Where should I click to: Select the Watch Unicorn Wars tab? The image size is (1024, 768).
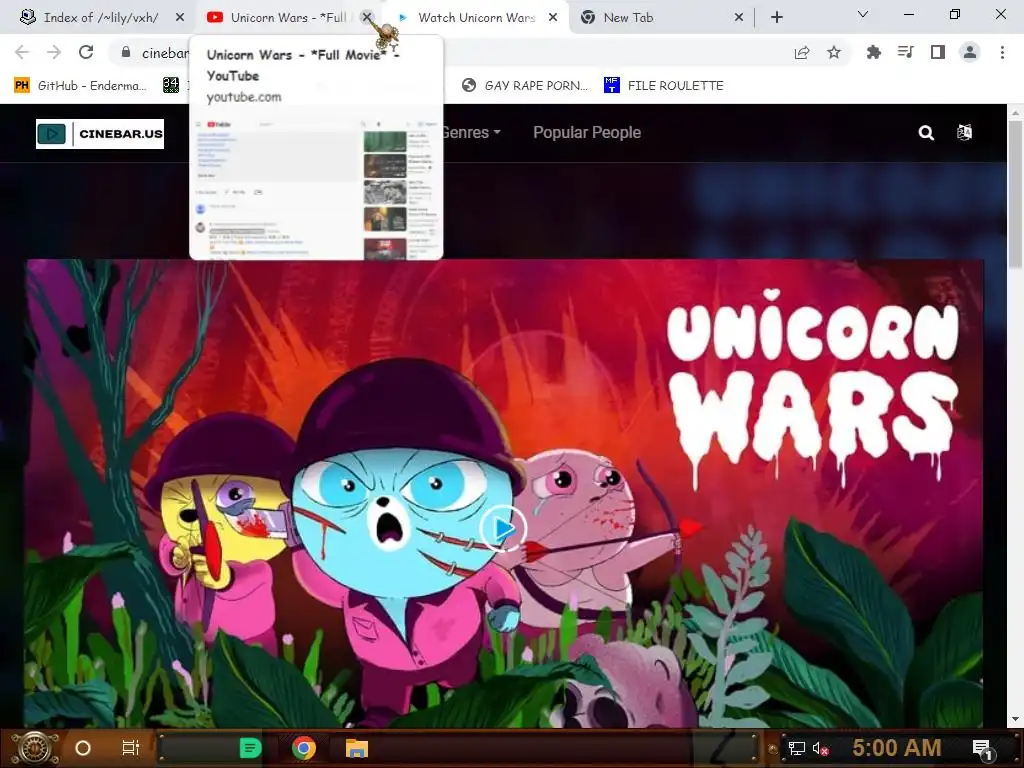point(477,18)
